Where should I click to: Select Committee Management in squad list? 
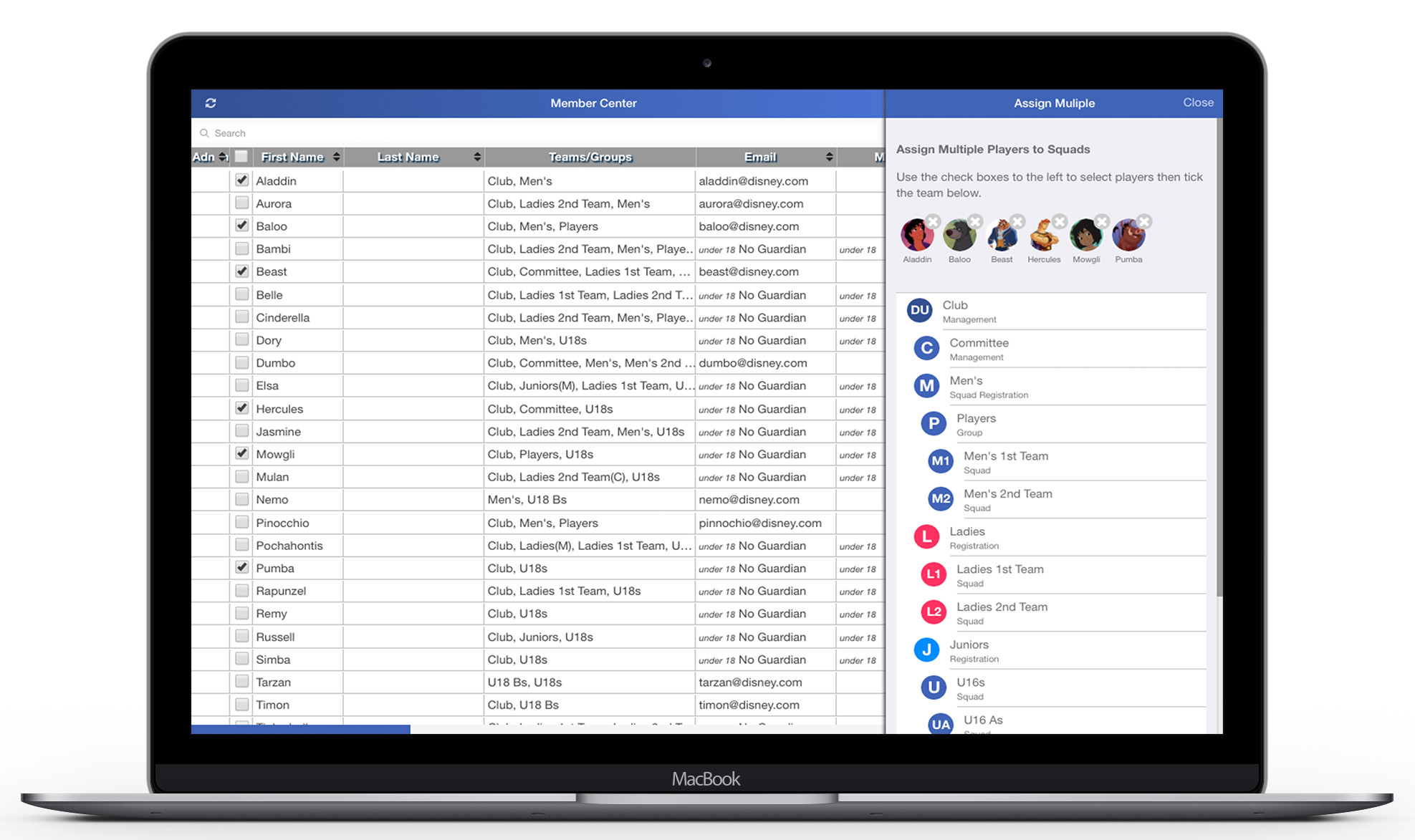979,349
